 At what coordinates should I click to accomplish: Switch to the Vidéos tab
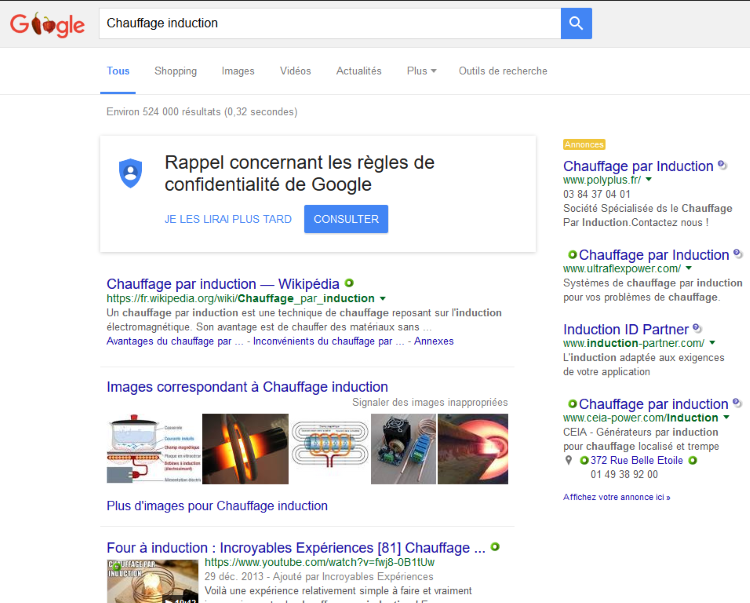[296, 71]
